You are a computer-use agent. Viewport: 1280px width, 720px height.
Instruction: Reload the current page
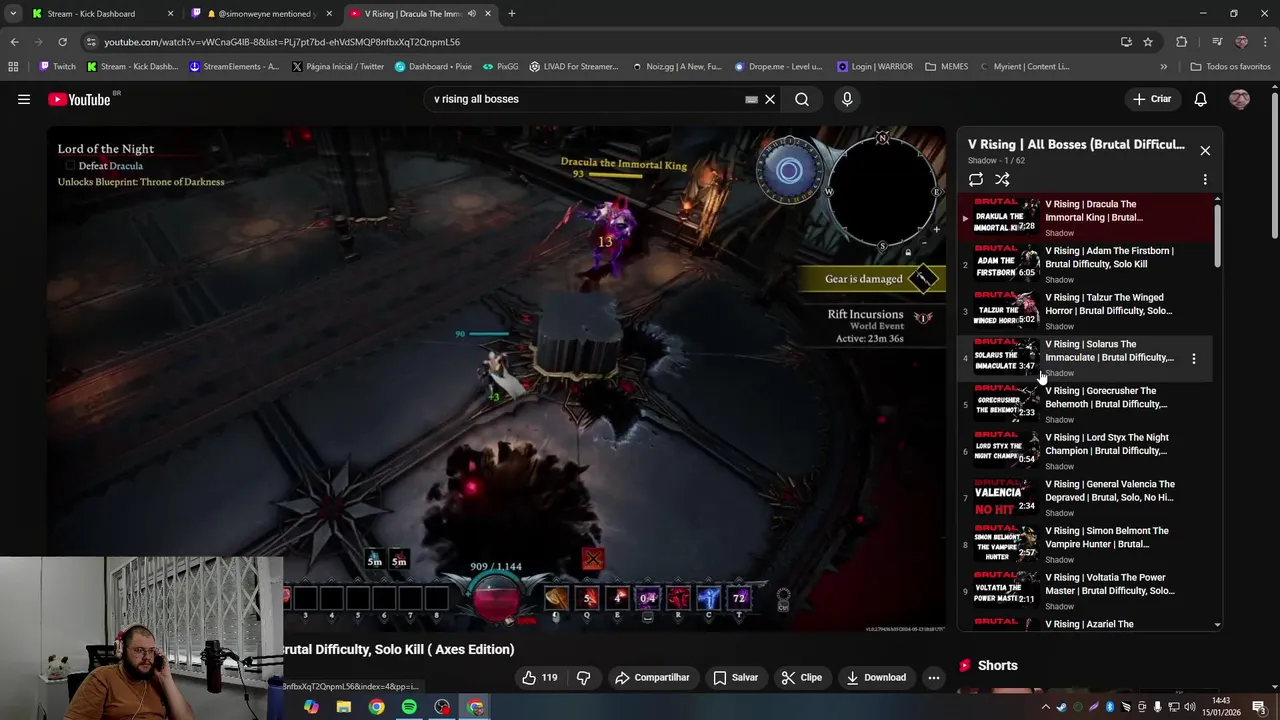[62, 42]
